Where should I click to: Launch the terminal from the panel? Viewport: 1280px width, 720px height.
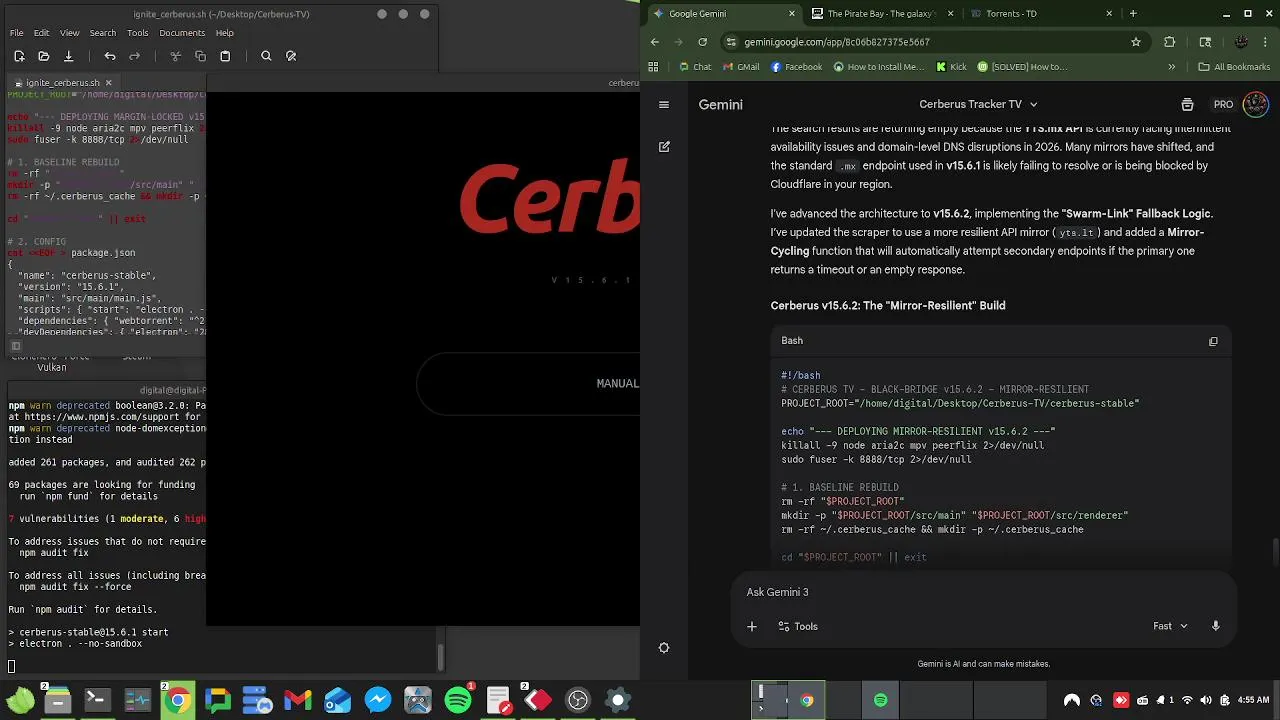pos(97,700)
